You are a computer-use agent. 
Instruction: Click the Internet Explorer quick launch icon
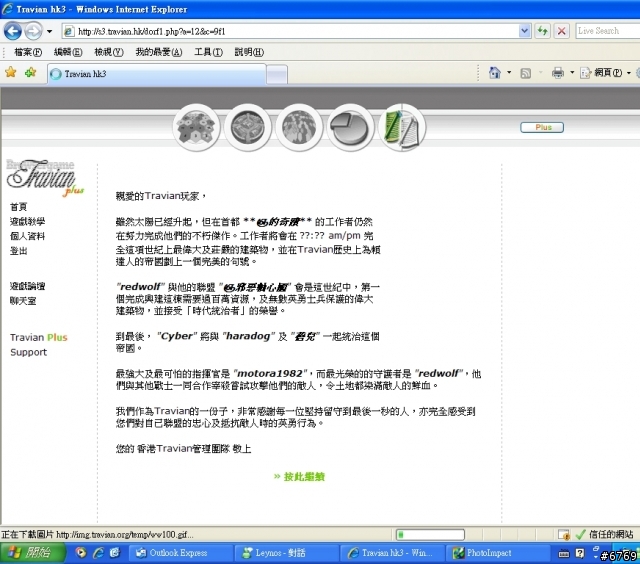[98, 553]
